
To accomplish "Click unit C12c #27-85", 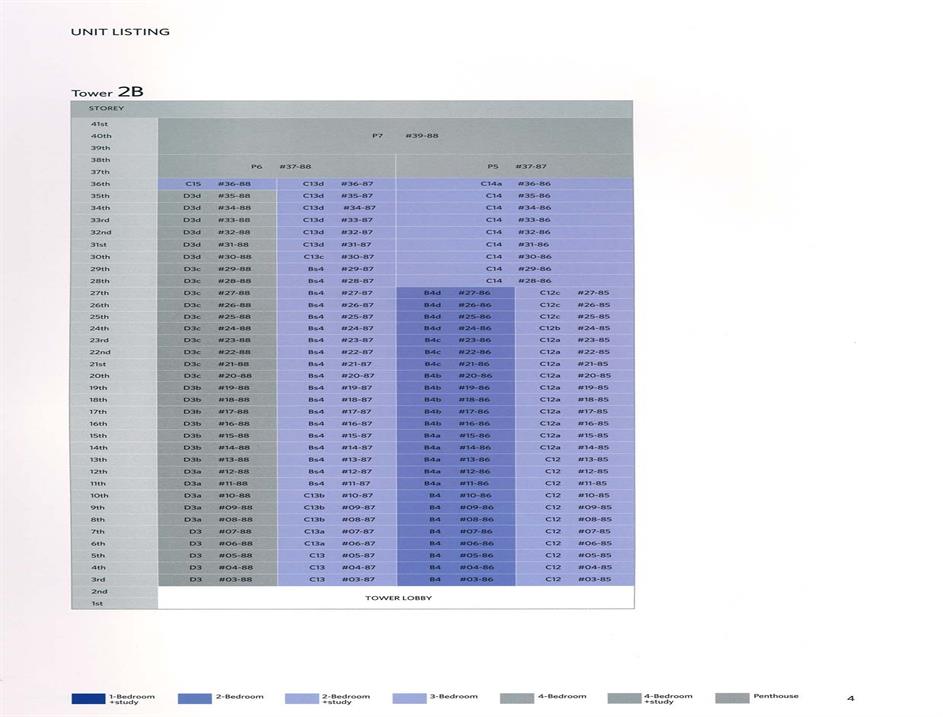I will [x=574, y=293].
